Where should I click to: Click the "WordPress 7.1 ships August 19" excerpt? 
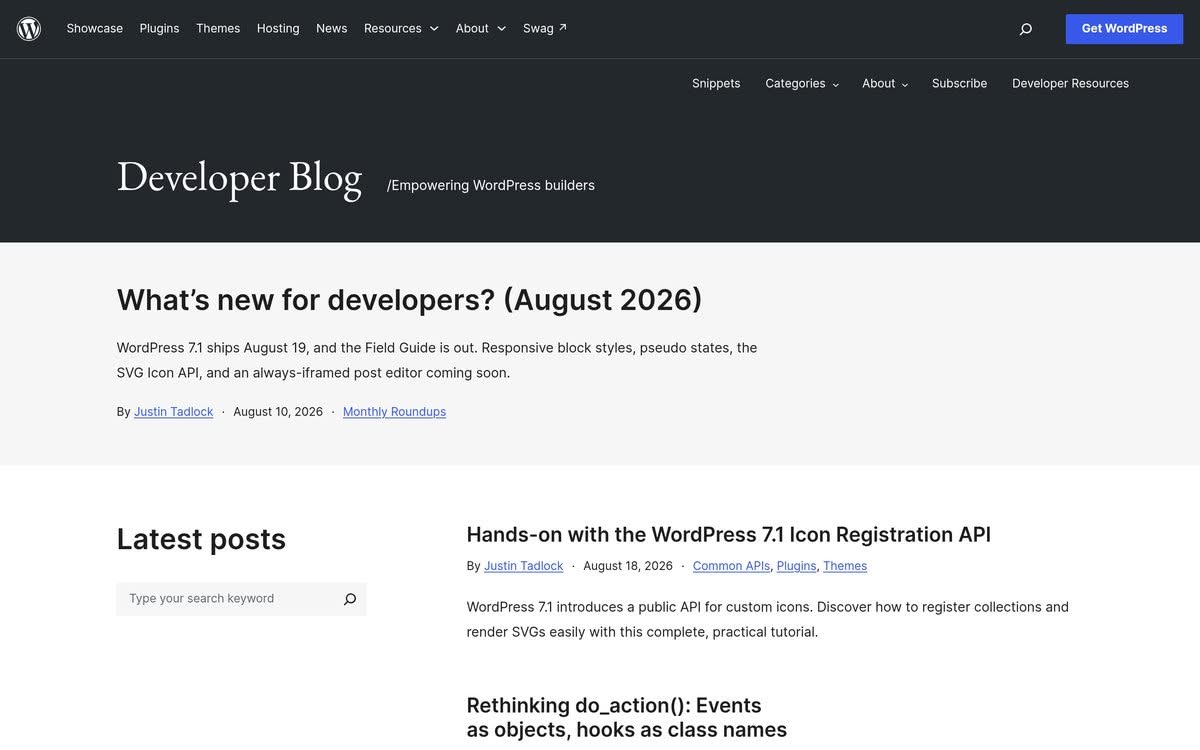(437, 360)
